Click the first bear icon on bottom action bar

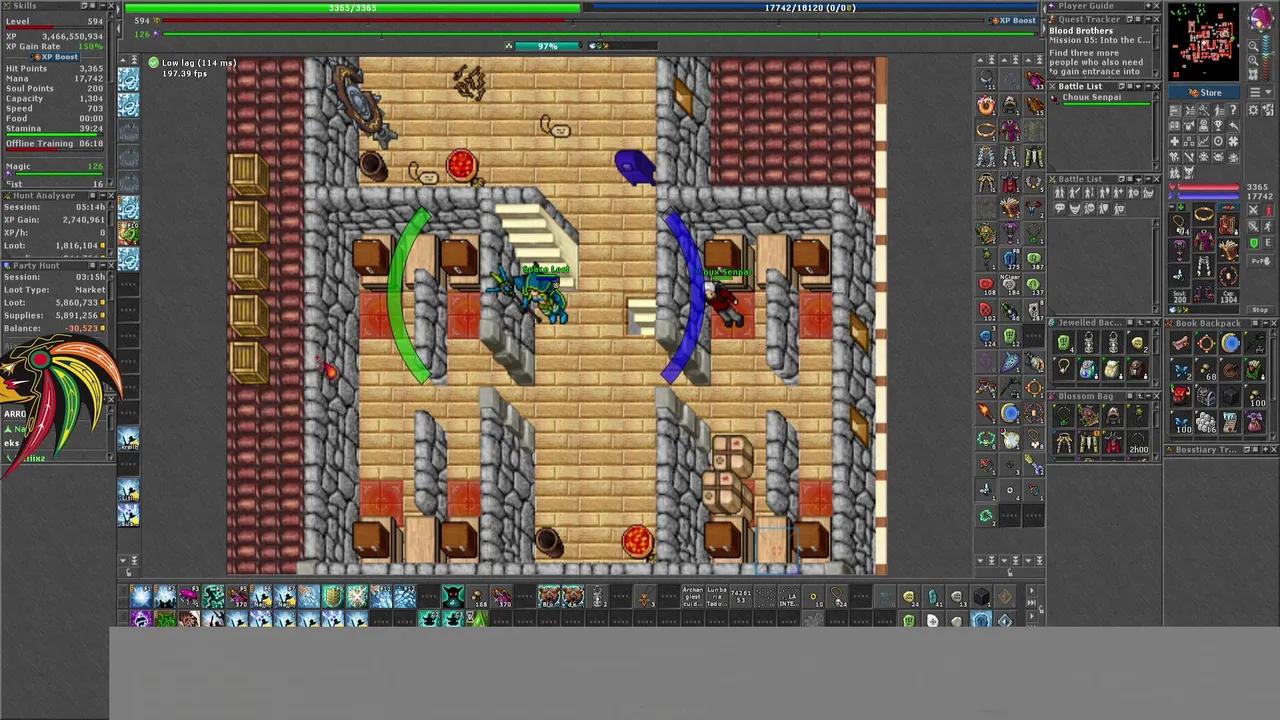tap(549, 597)
